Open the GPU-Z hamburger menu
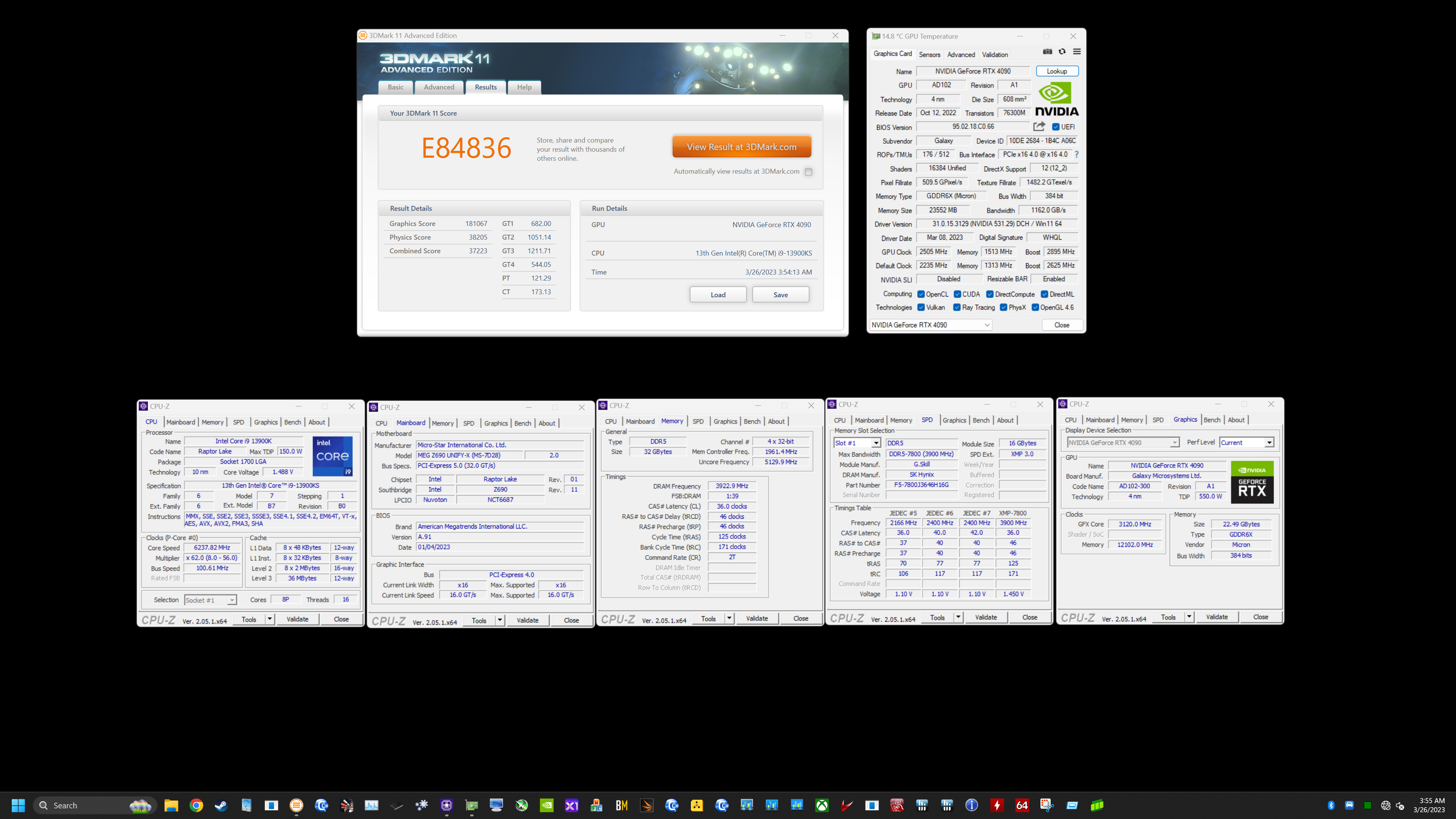Screen dimensions: 1456x819 click(1077, 52)
